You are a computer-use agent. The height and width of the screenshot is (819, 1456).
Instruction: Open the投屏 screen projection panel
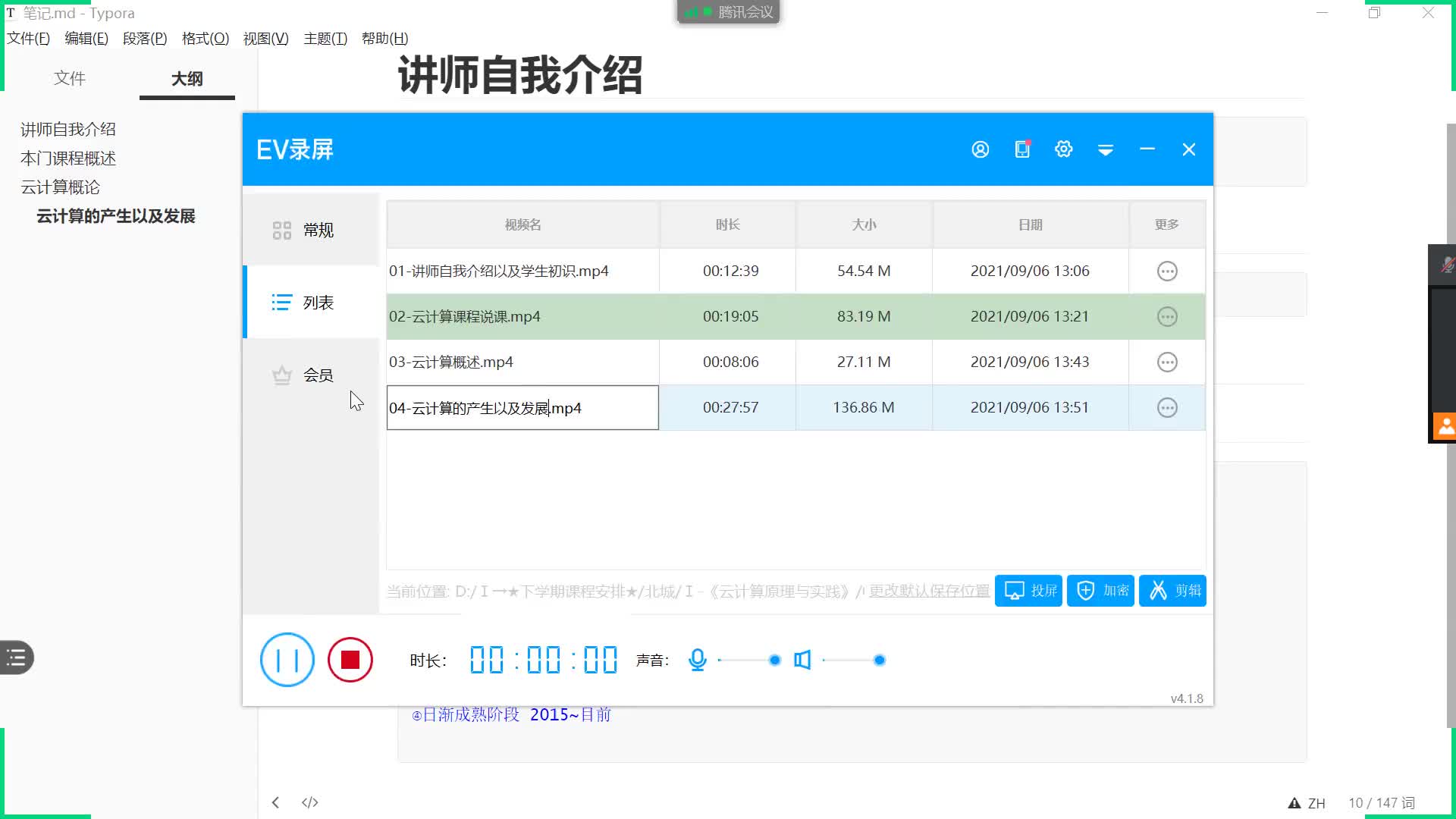point(1029,590)
